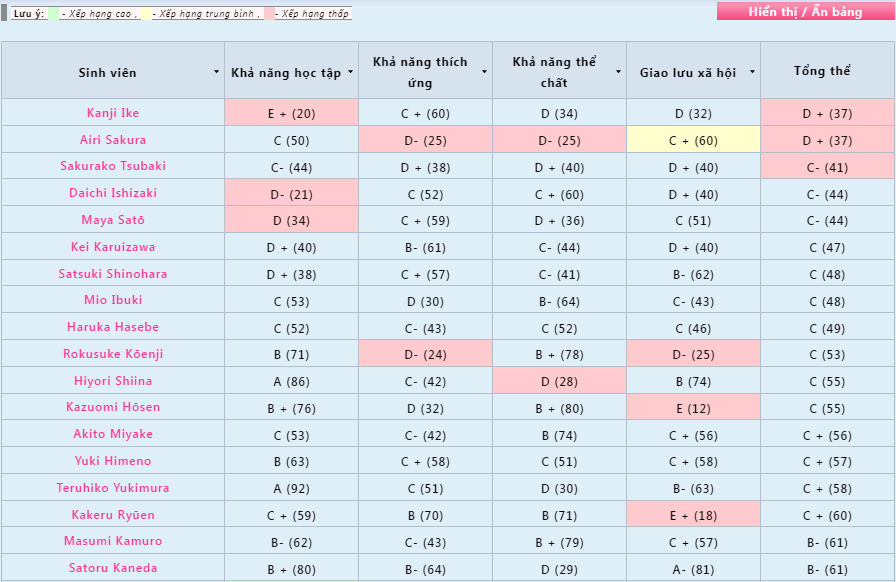
Task: Open the Sinh viên column sort dropdown arrow
Action: point(217,72)
